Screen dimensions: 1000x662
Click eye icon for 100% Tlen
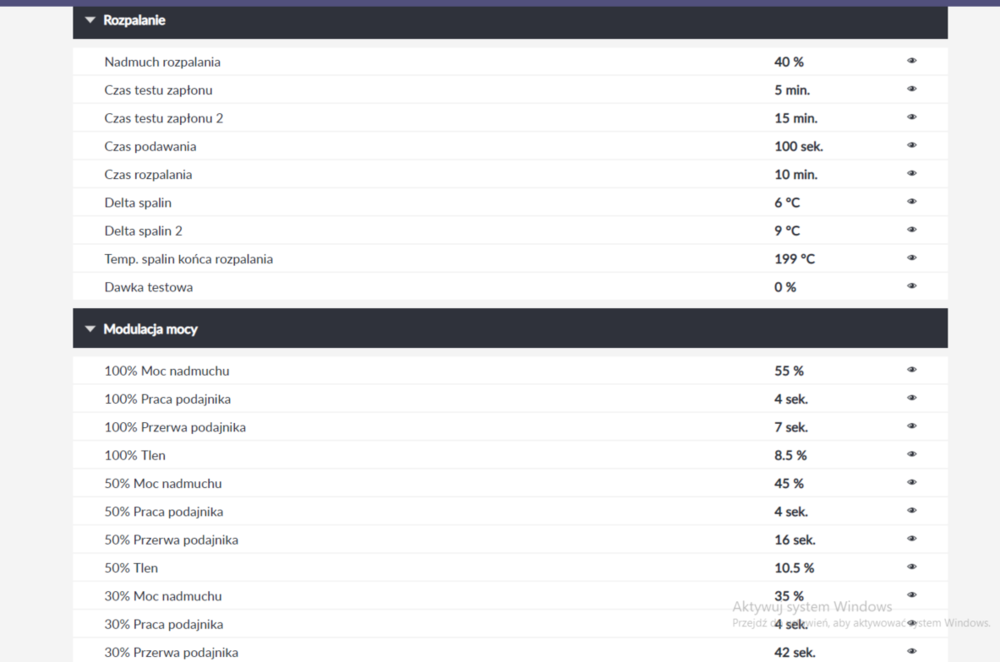[x=911, y=454]
